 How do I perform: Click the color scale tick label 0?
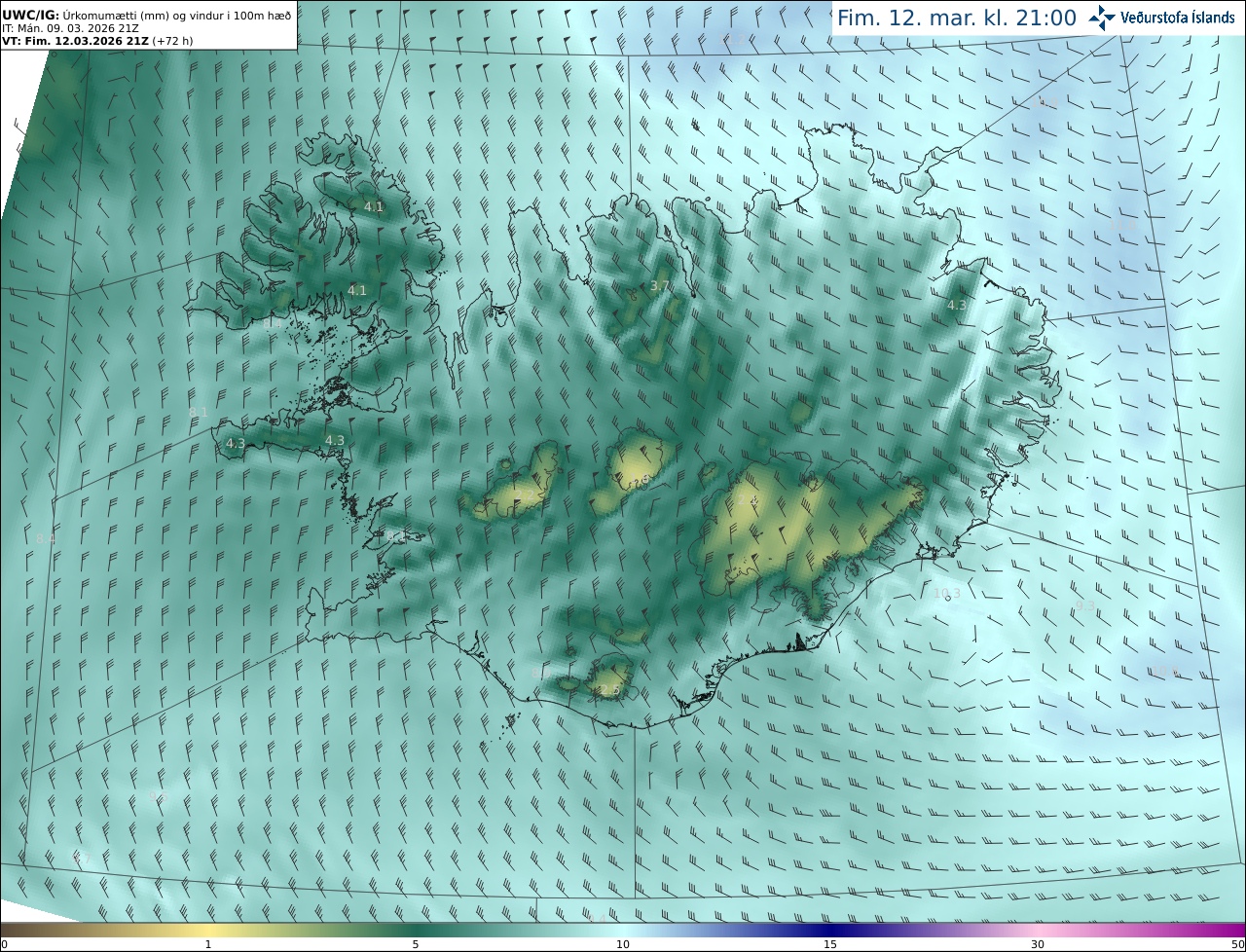coord(4,944)
